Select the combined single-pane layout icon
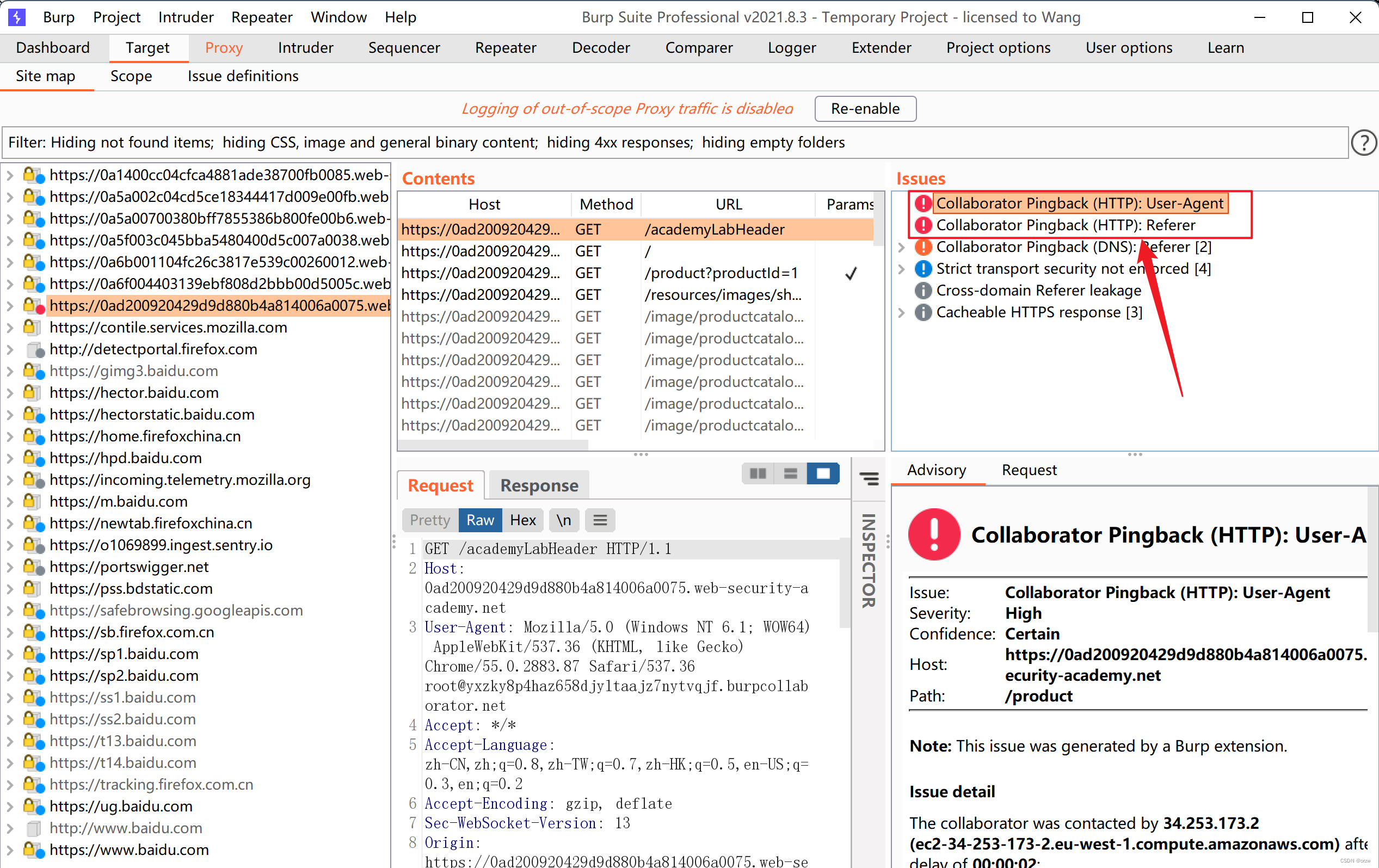This screenshot has height=868, width=1379. point(823,473)
